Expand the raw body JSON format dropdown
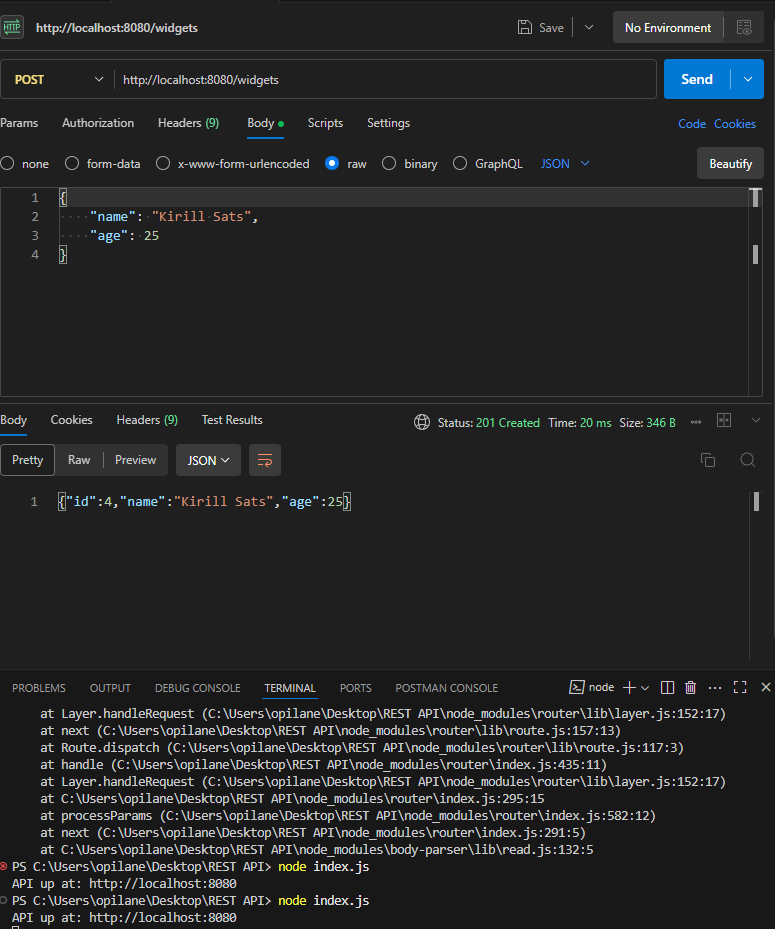This screenshot has width=775, height=929. (566, 163)
